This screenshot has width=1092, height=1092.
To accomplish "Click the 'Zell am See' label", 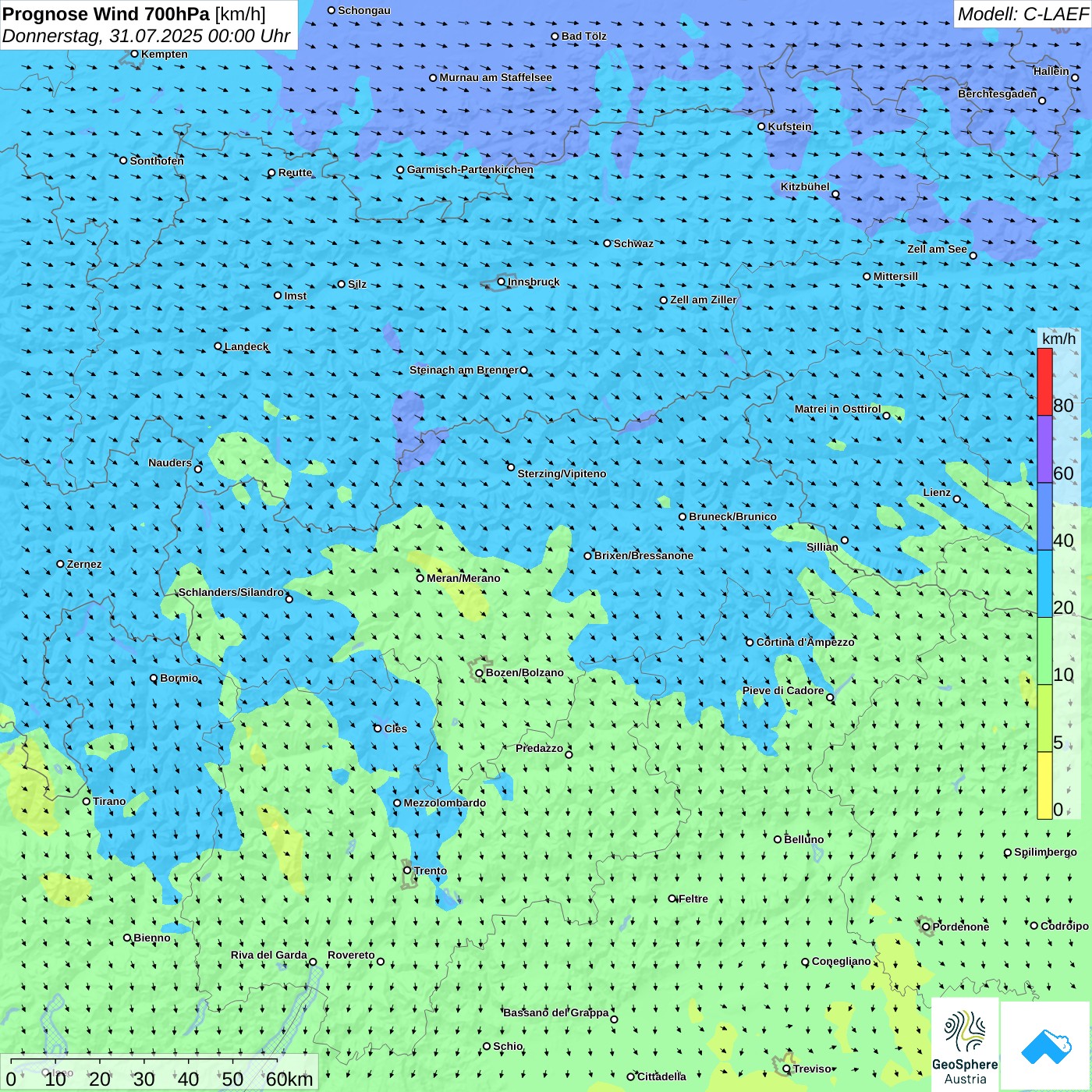I will 937,249.
